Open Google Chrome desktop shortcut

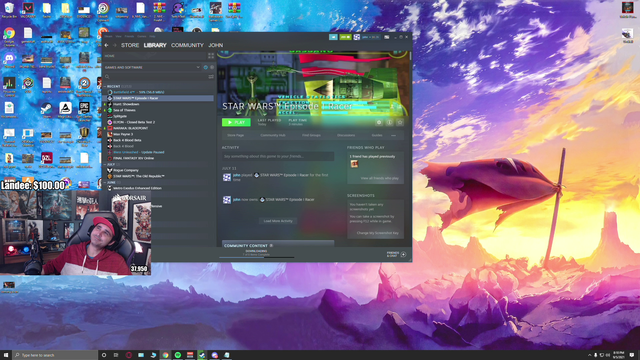[9, 36]
